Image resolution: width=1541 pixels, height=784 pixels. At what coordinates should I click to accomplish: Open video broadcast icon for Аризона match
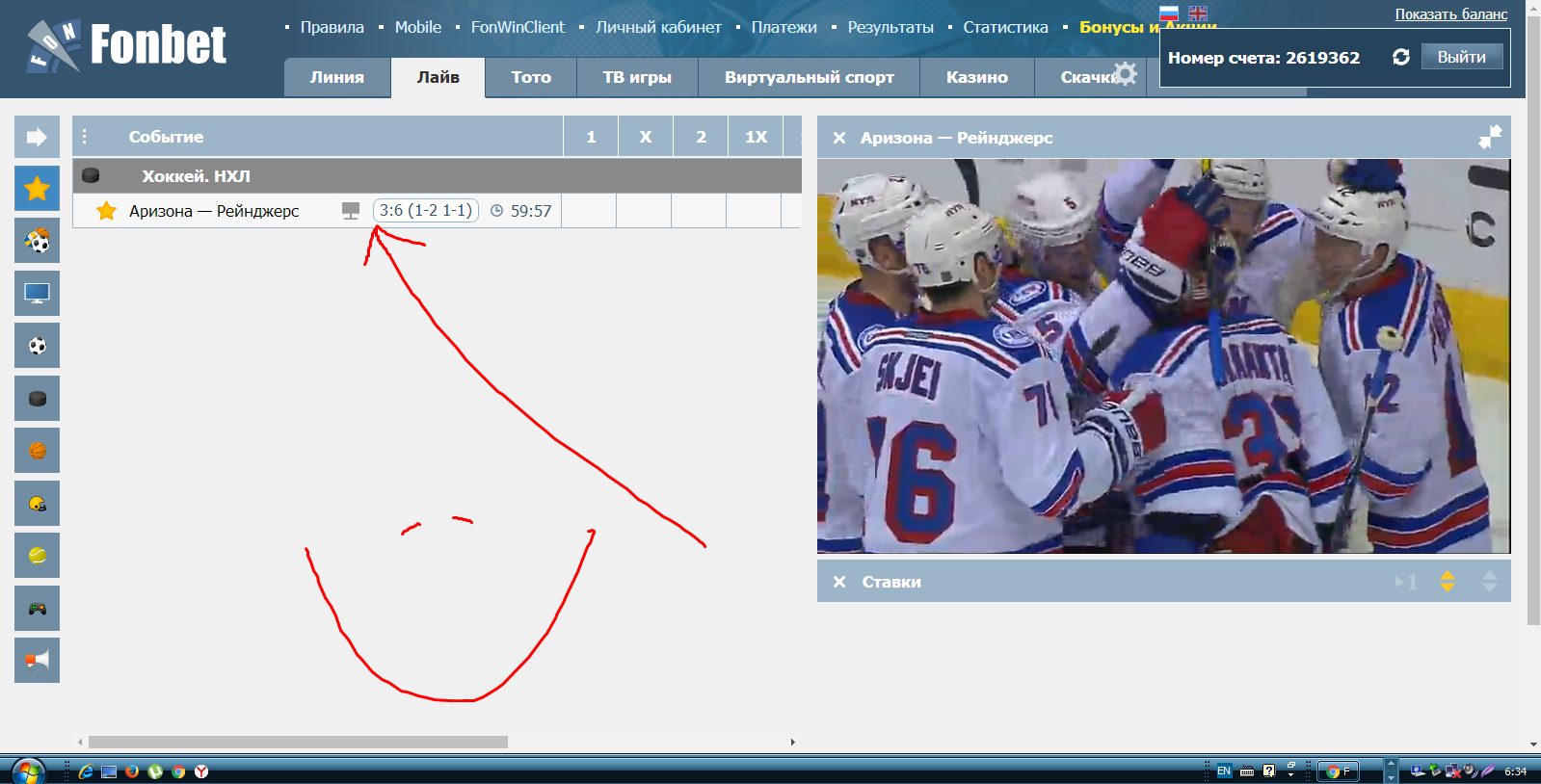(351, 211)
